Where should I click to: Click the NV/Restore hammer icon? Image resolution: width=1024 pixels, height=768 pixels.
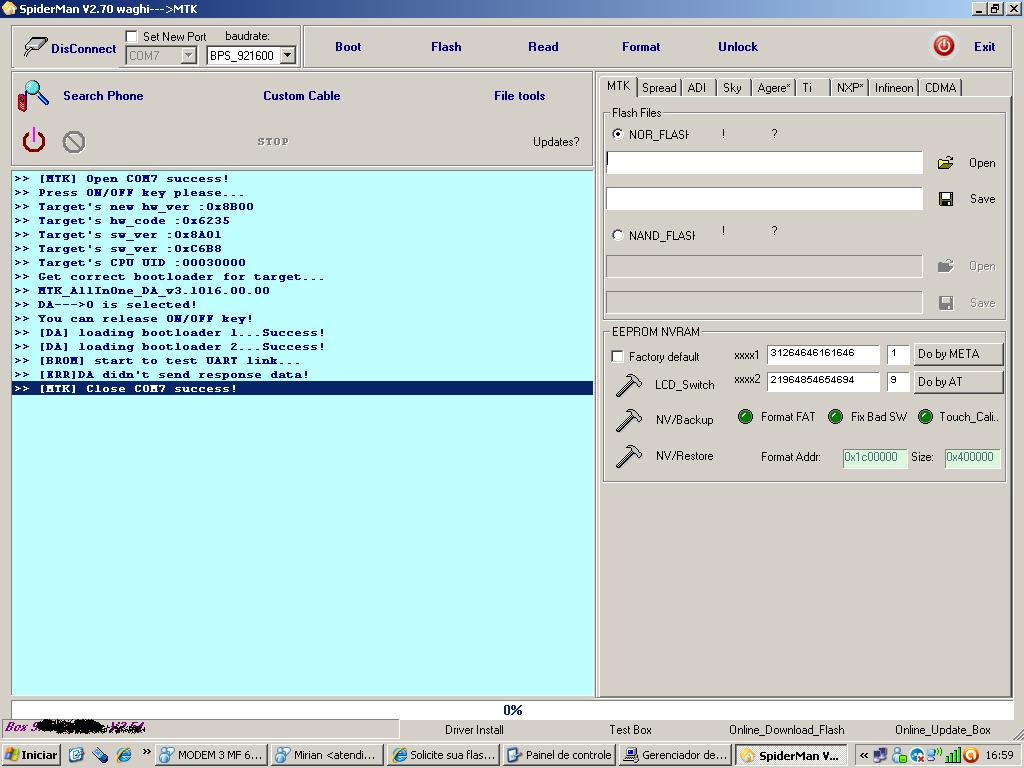click(x=628, y=456)
